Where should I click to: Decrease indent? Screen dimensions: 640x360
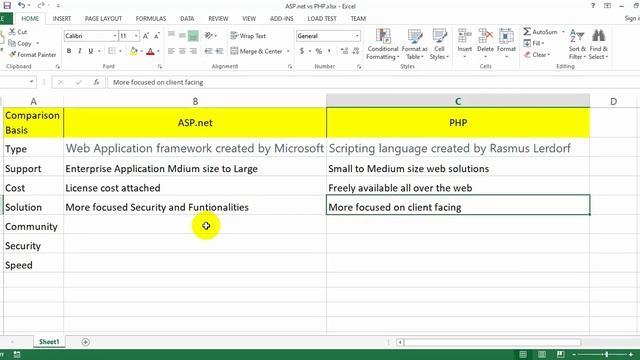209,51
